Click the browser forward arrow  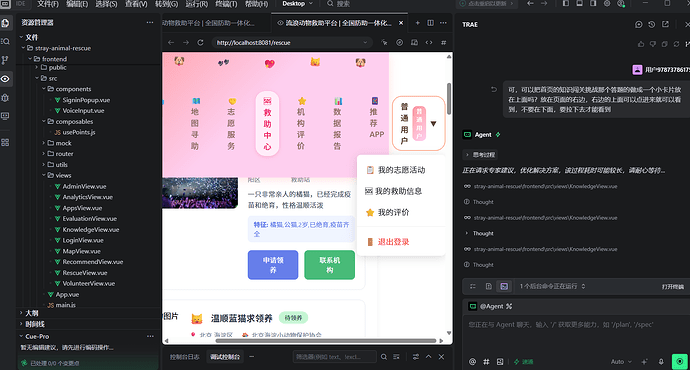[x=186, y=43]
